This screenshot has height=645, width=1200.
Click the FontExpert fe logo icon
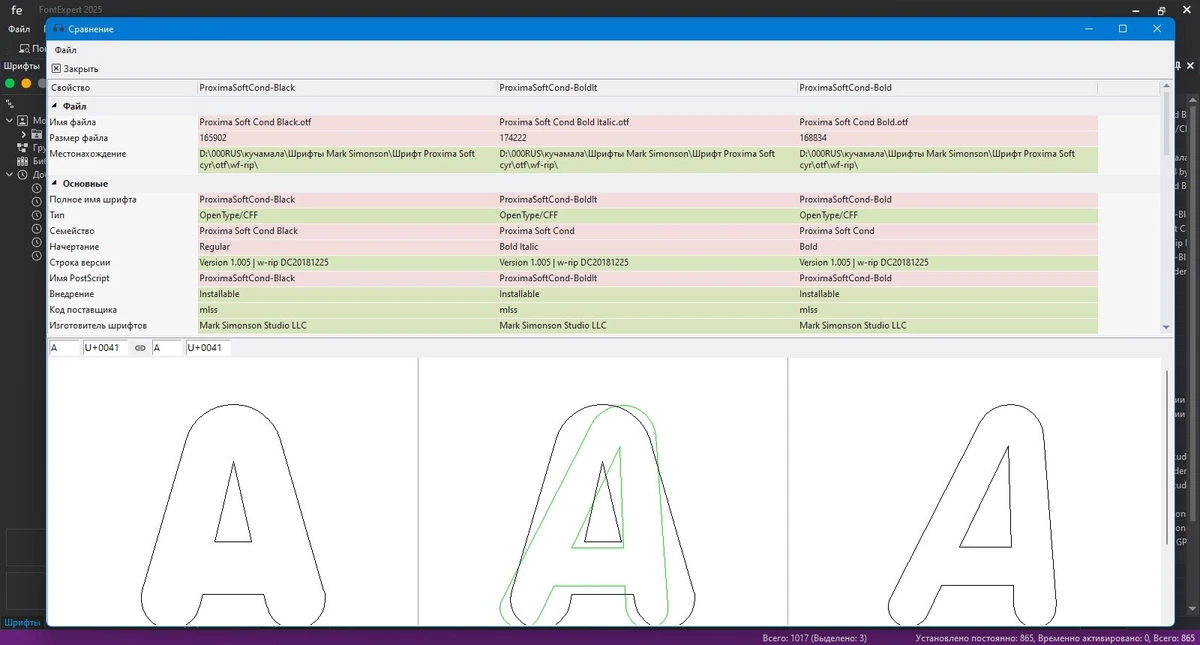(16, 10)
